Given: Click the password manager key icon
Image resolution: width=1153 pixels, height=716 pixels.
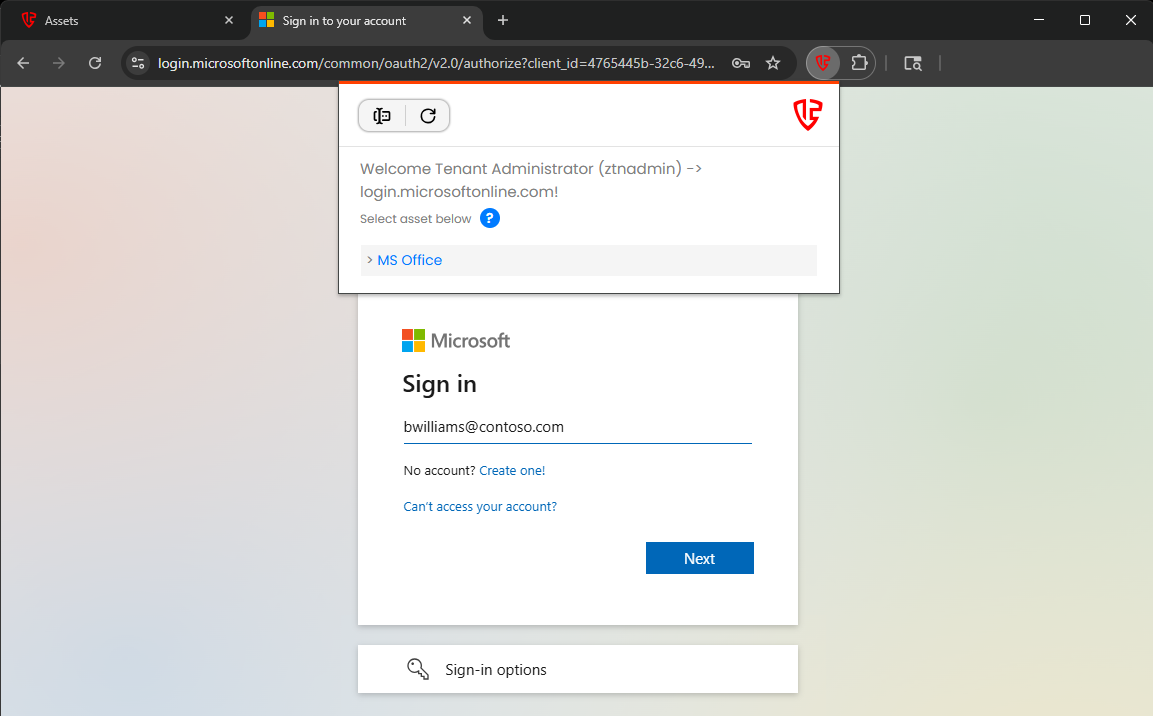Looking at the screenshot, I should click(741, 63).
